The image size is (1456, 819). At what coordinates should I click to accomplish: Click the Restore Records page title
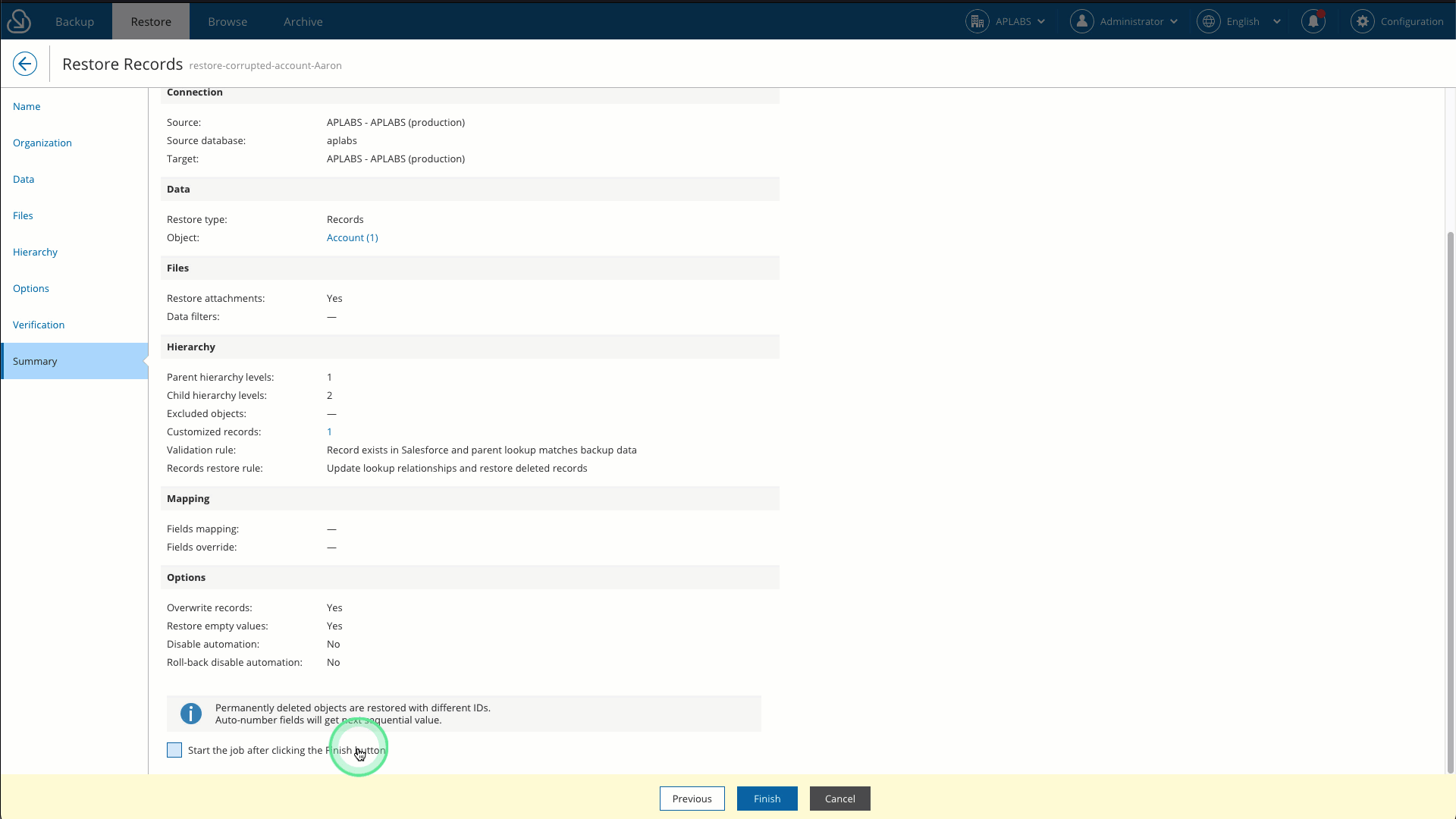(x=123, y=64)
